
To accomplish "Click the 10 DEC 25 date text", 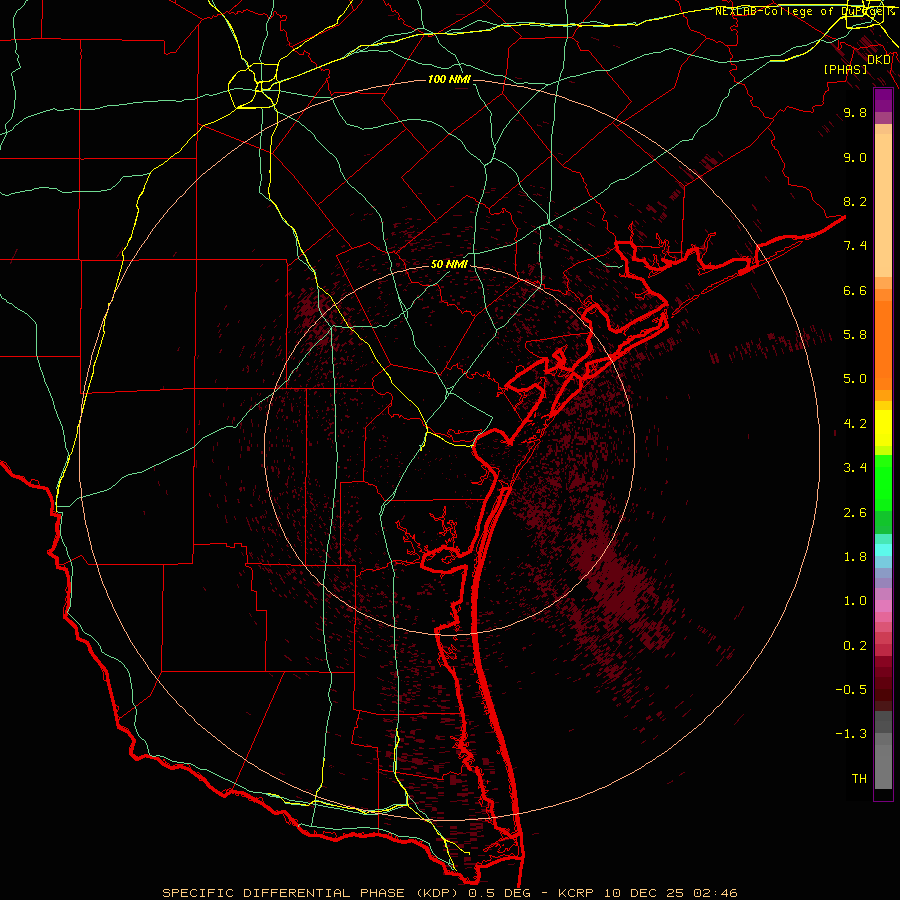I will (x=645, y=893).
